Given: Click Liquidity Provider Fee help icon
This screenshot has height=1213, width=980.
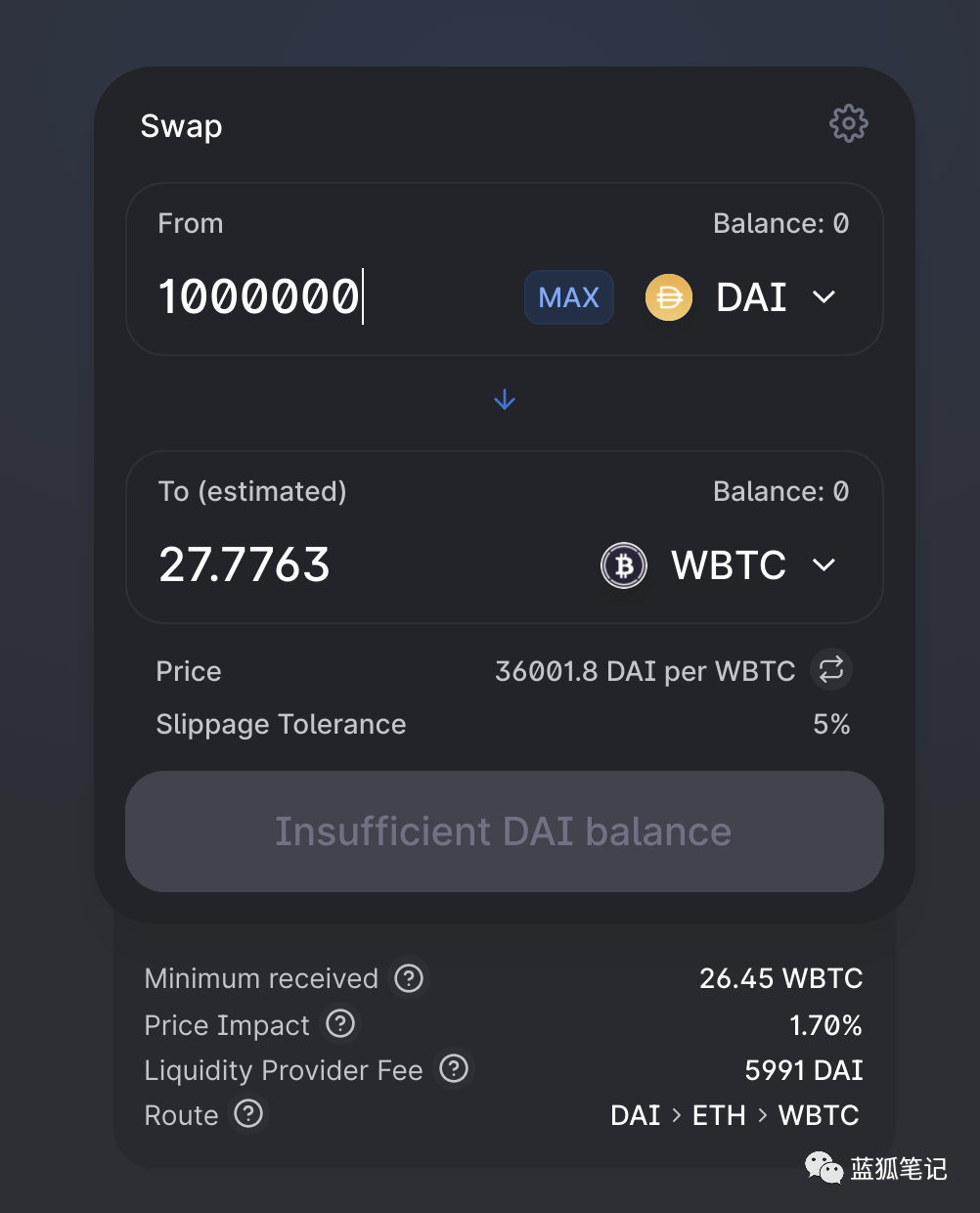Looking at the screenshot, I should [x=454, y=1069].
